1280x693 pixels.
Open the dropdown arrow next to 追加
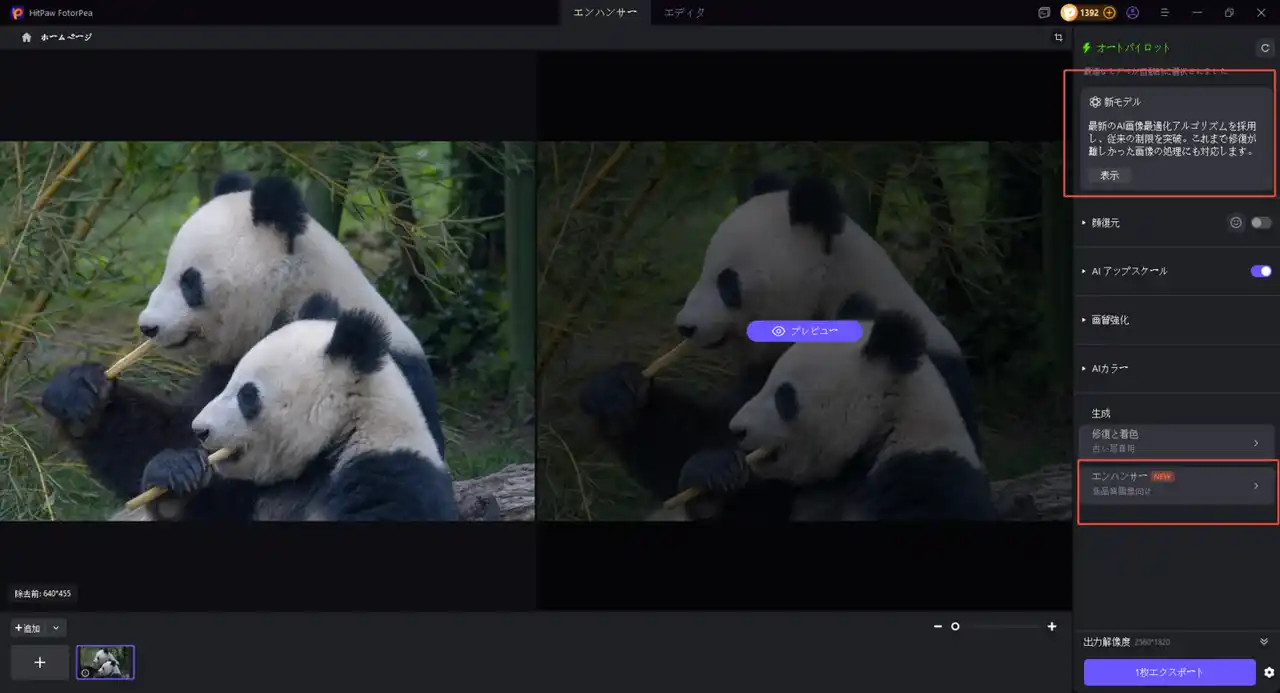click(x=56, y=628)
